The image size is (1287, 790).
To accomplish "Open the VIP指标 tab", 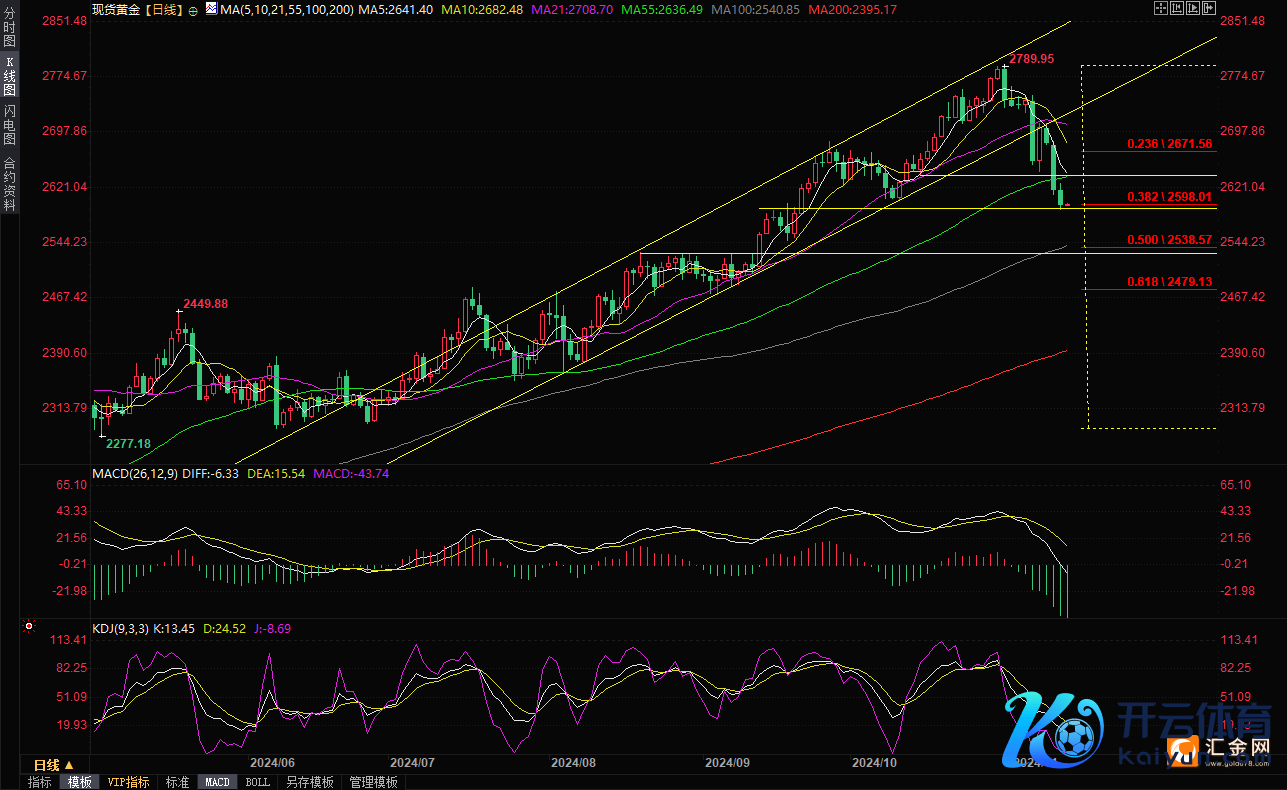I will [128, 782].
